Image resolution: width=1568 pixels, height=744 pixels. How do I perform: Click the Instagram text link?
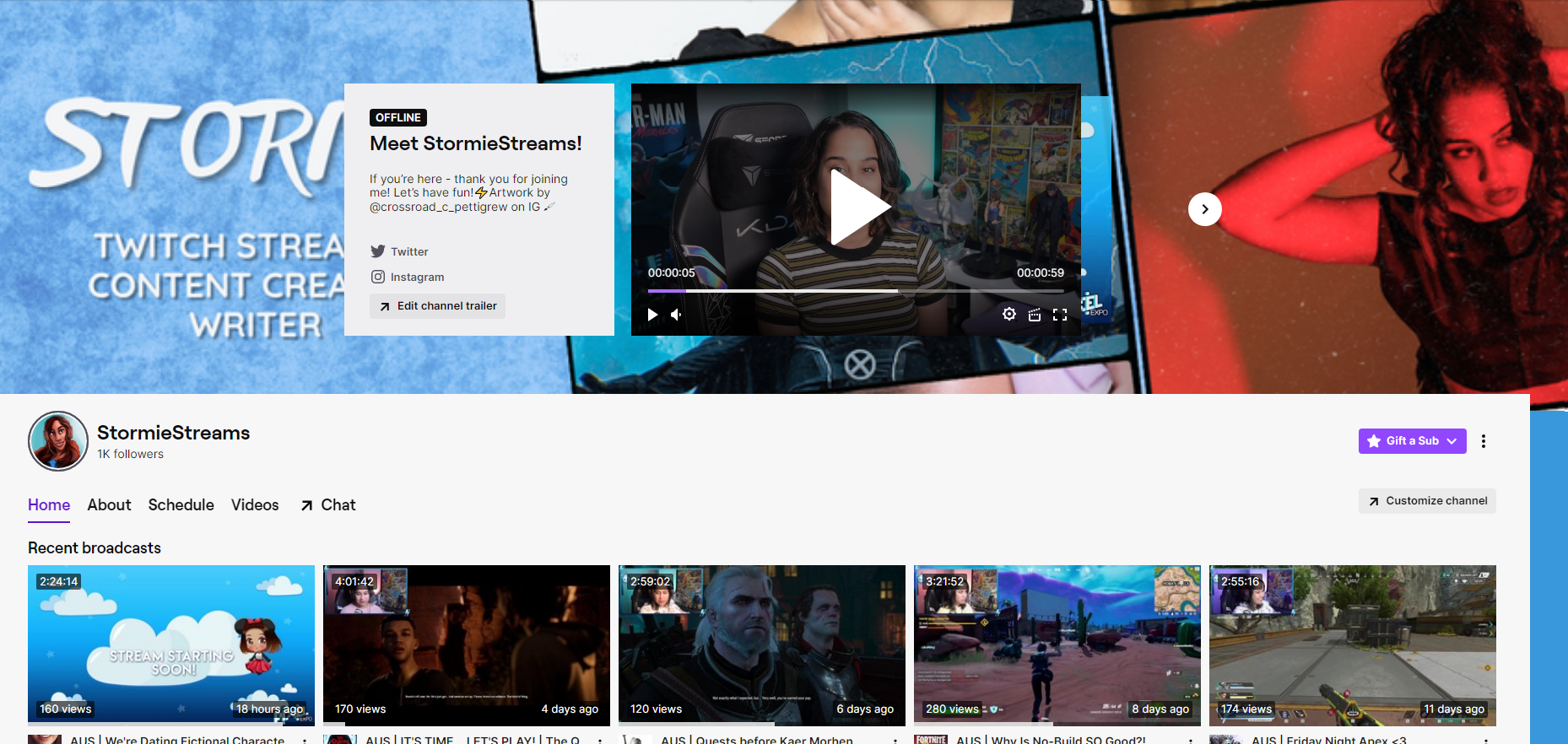point(417,277)
